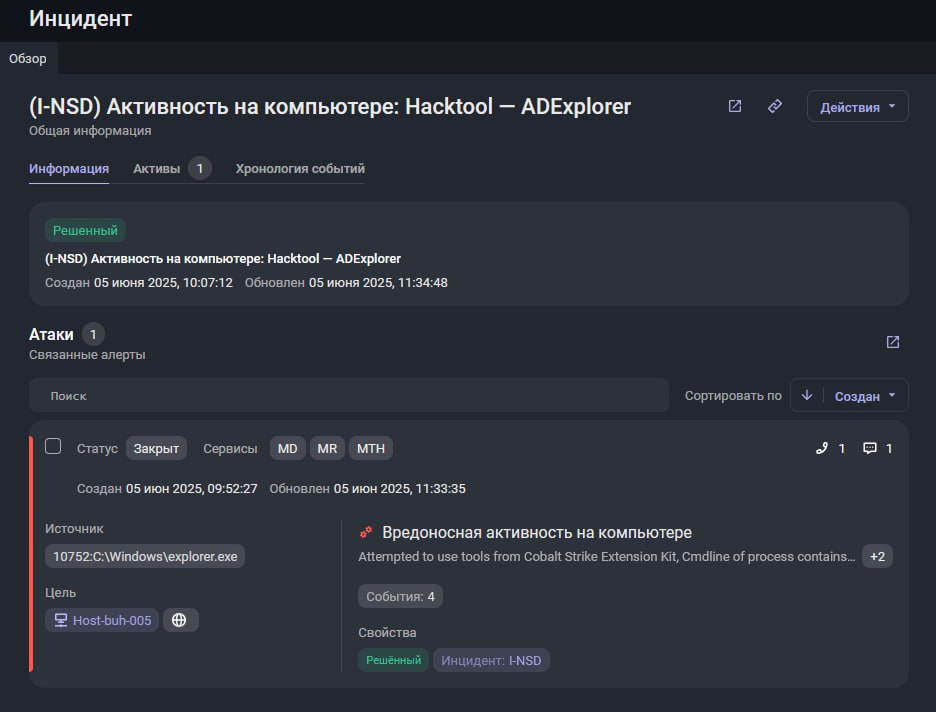Screen dimensions: 936x712
Task: Open the Хронология событий tab
Action: (x=300, y=168)
